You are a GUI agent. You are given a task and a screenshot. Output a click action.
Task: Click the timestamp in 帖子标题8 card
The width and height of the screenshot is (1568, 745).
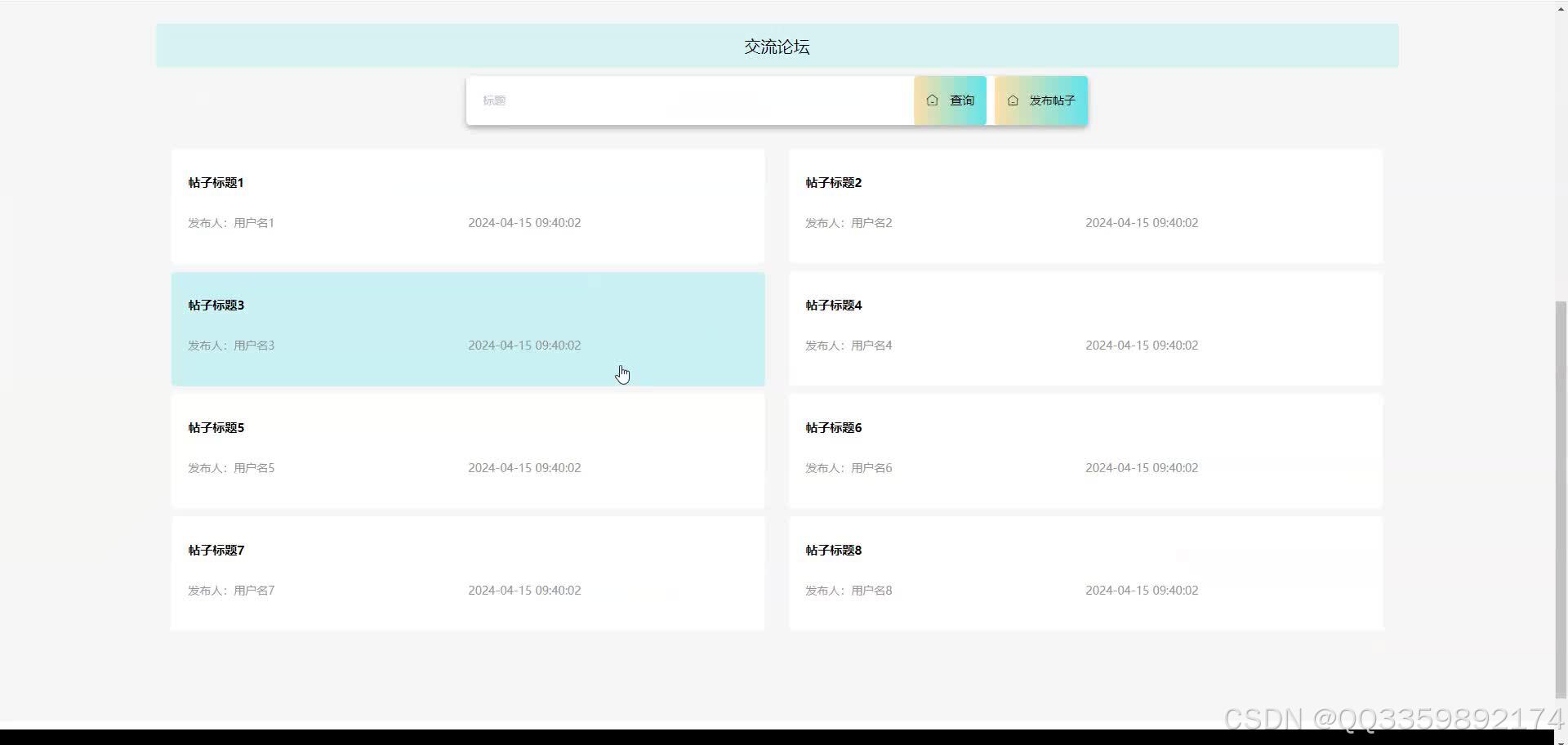pyautogui.click(x=1142, y=591)
